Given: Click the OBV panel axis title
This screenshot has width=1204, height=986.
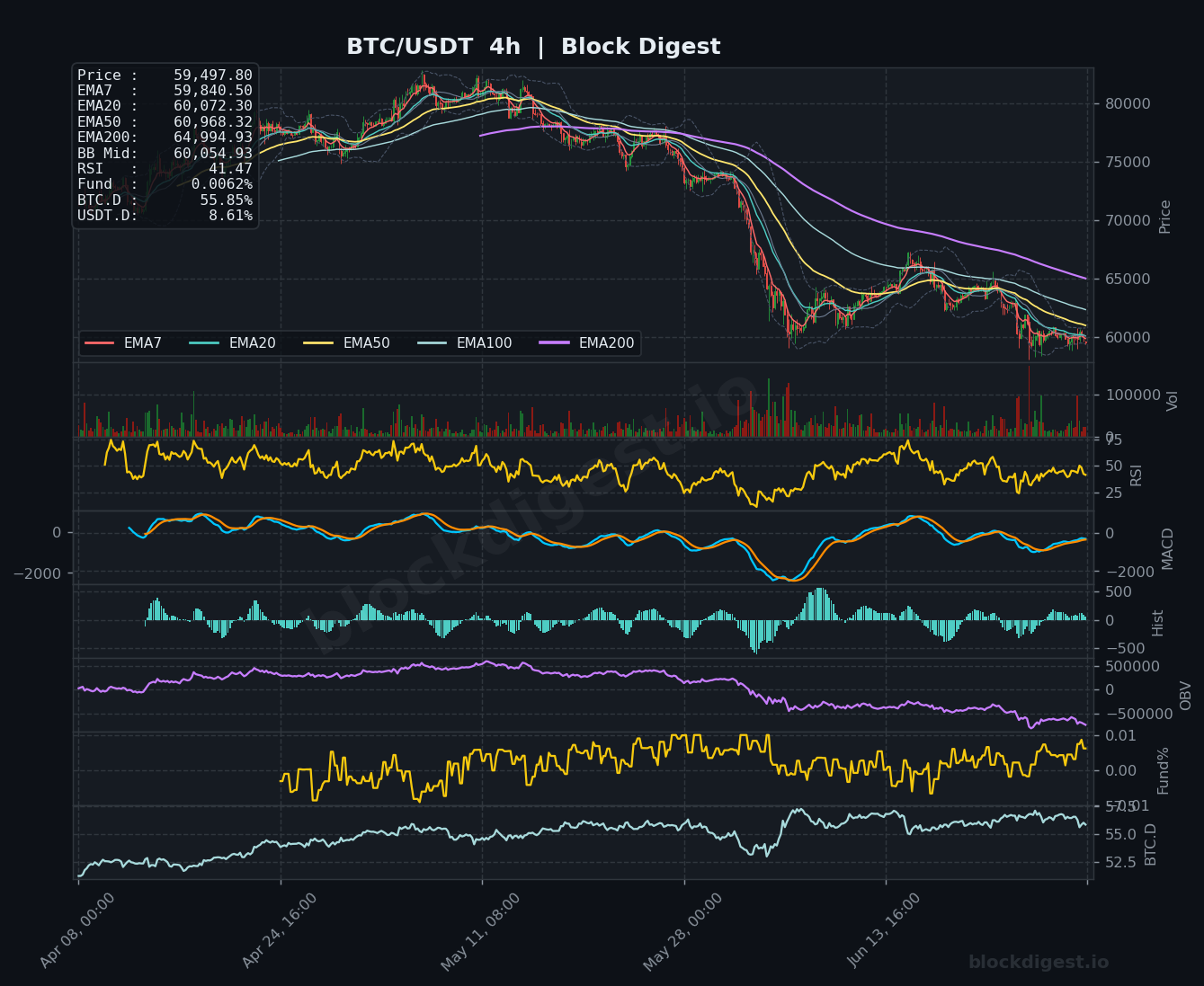Looking at the screenshot, I should click(1186, 696).
